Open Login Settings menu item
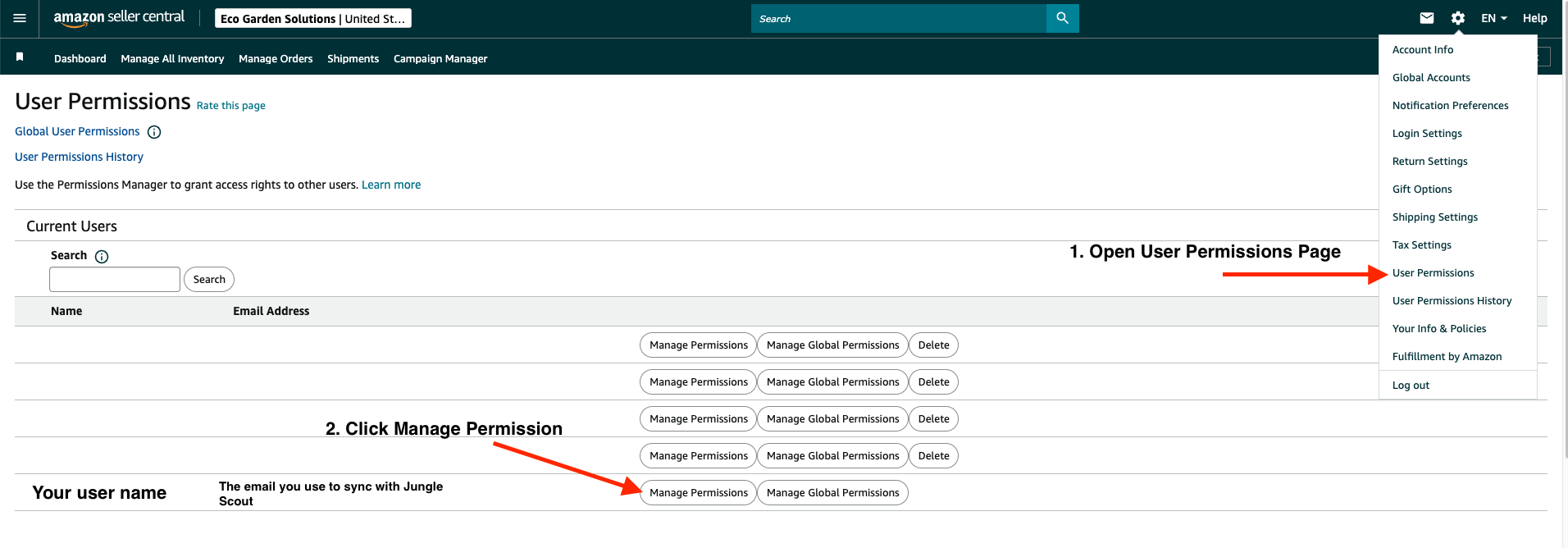 pyautogui.click(x=1427, y=134)
